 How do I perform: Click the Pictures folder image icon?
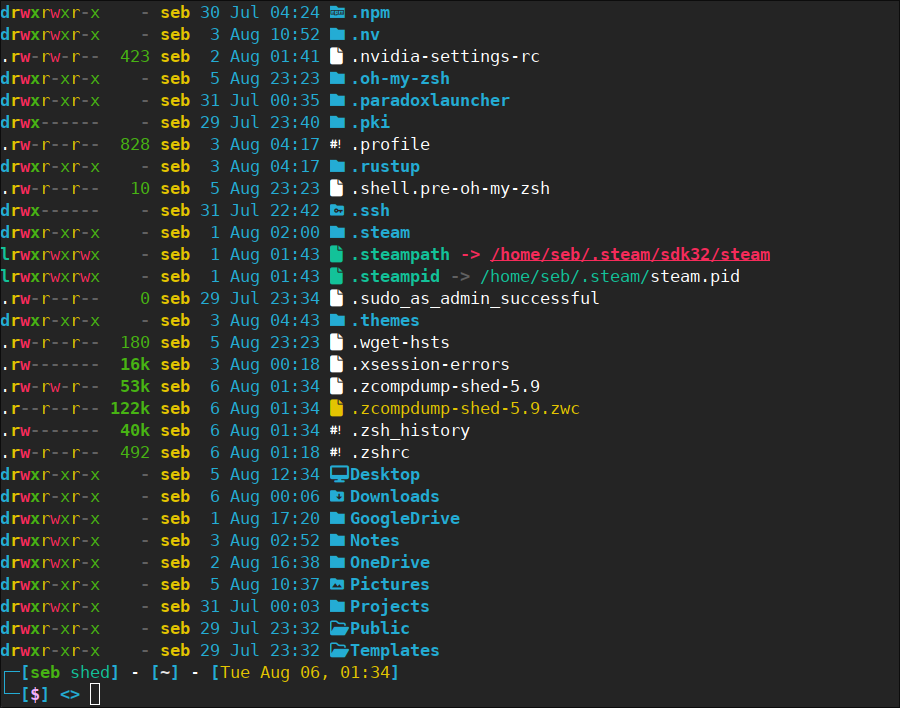click(x=338, y=584)
